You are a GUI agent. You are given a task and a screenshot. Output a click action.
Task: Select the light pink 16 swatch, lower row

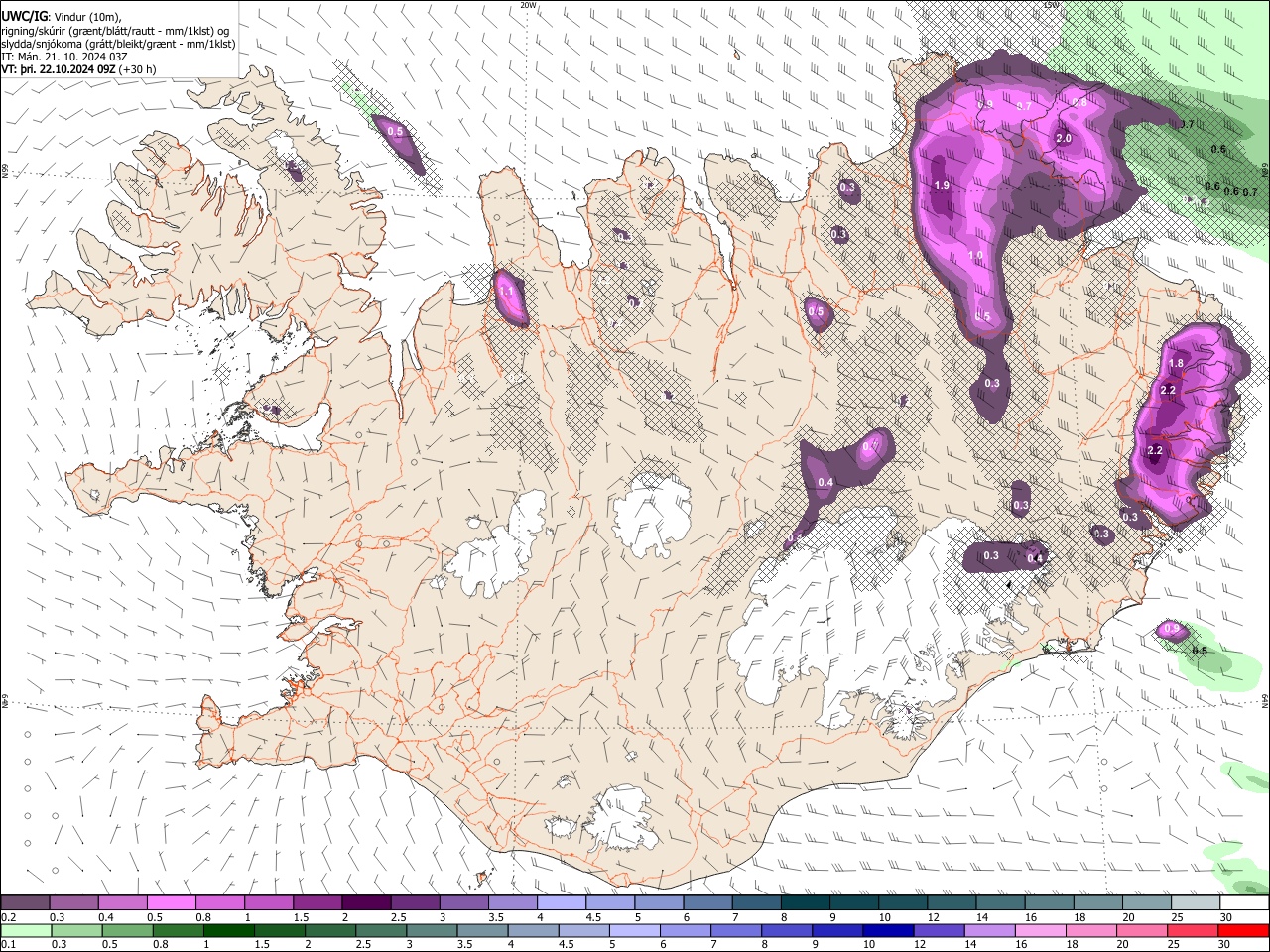(1040, 930)
